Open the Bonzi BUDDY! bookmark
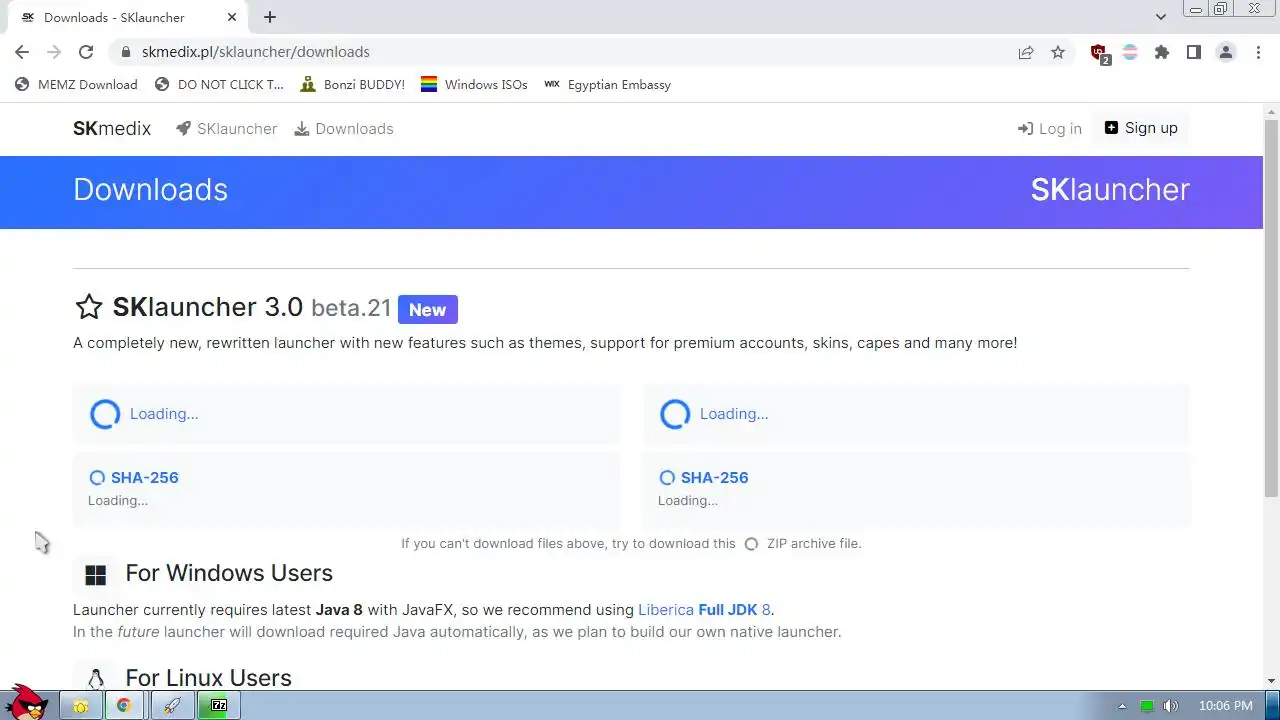 pos(352,85)
